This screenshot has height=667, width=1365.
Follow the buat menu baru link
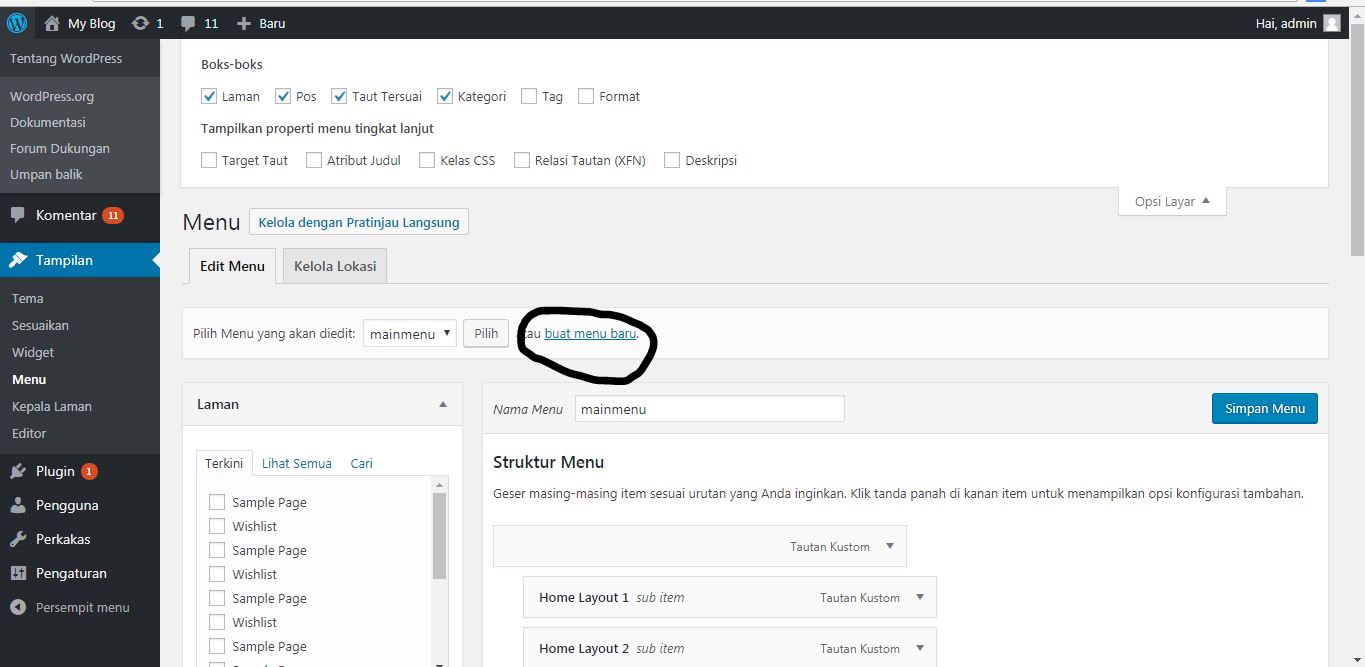coord(590,334)
